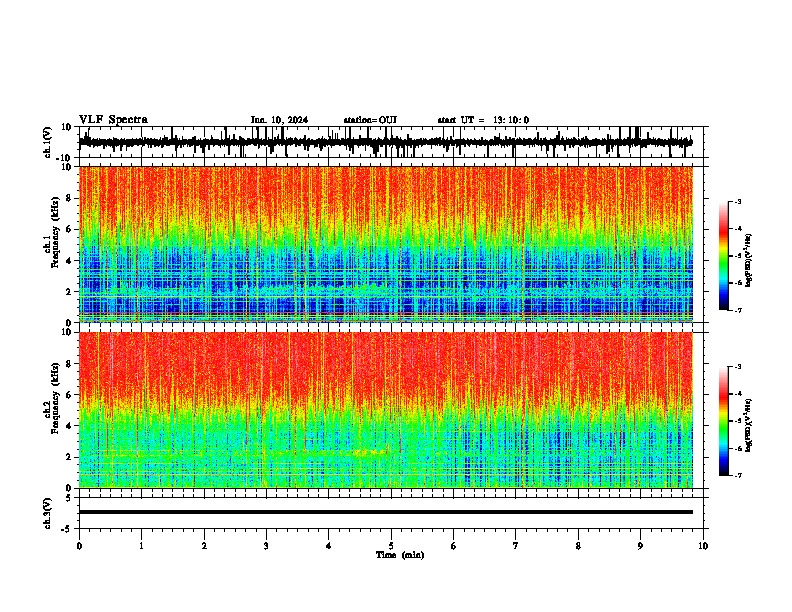Click the "-3" label on ch.1 color scale

pos(738,201)
